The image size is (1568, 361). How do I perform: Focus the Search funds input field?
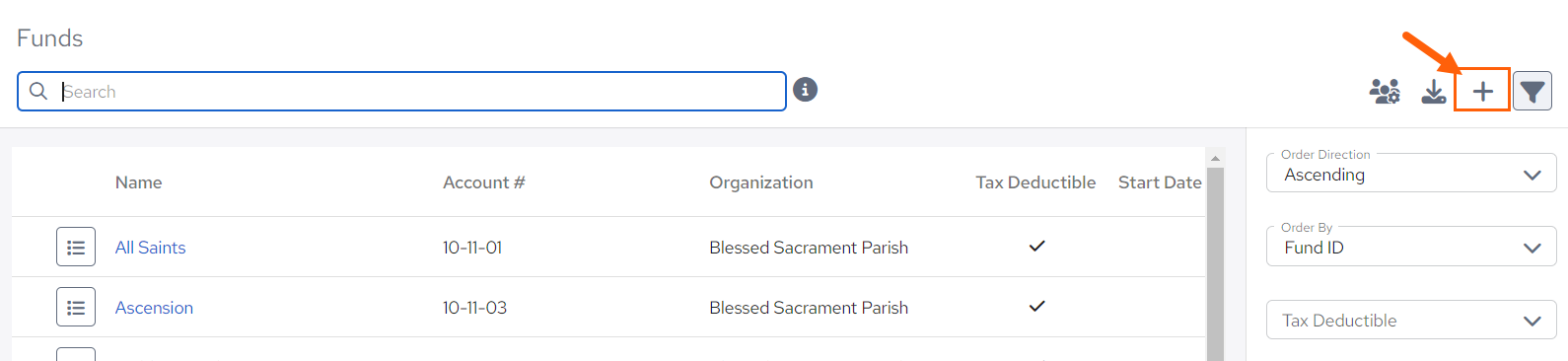[x=401, y=91]
